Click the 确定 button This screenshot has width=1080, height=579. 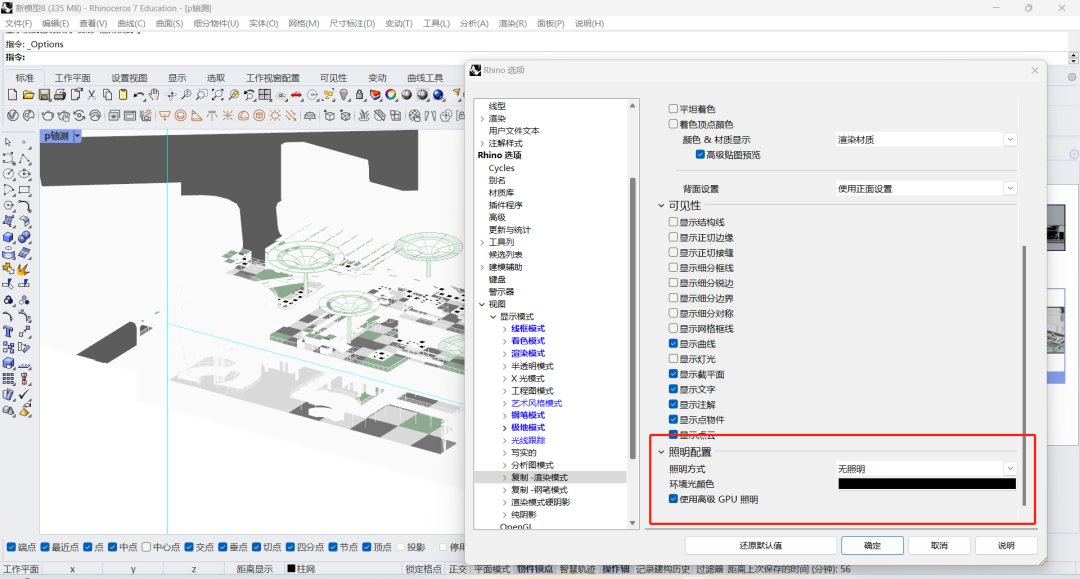[872, 545]
